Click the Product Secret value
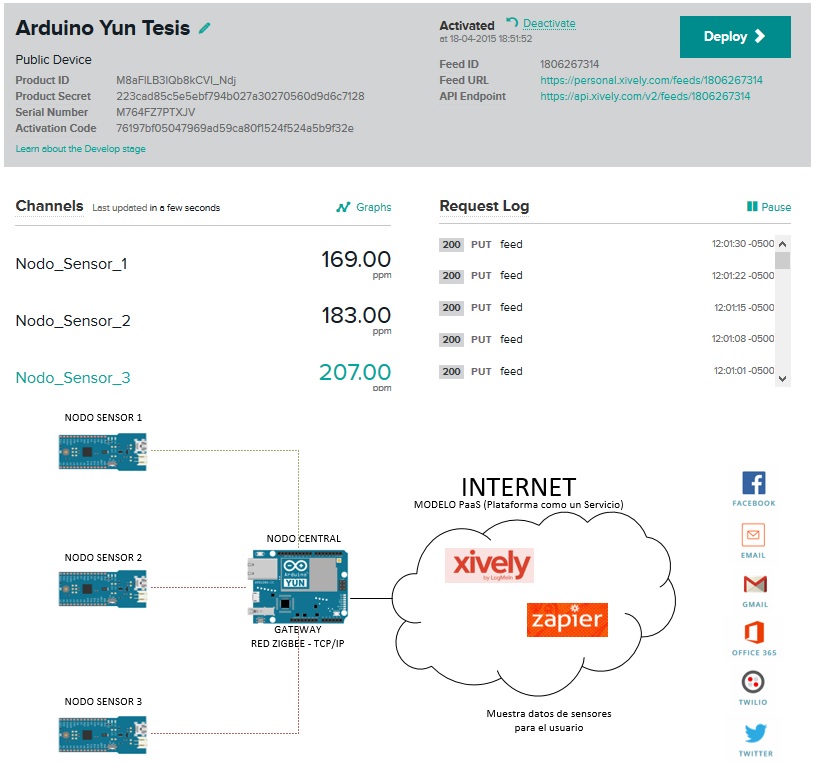 pos(240,96)
